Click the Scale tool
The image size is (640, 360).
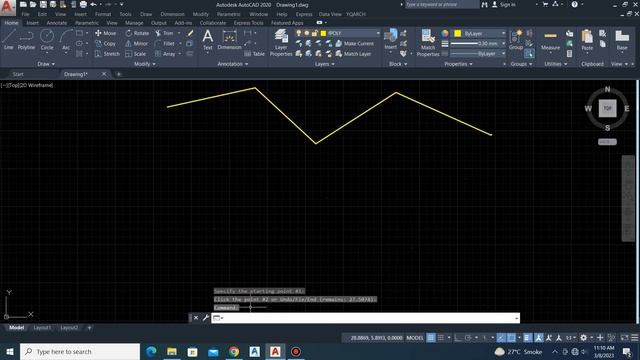tap(136, 54)
